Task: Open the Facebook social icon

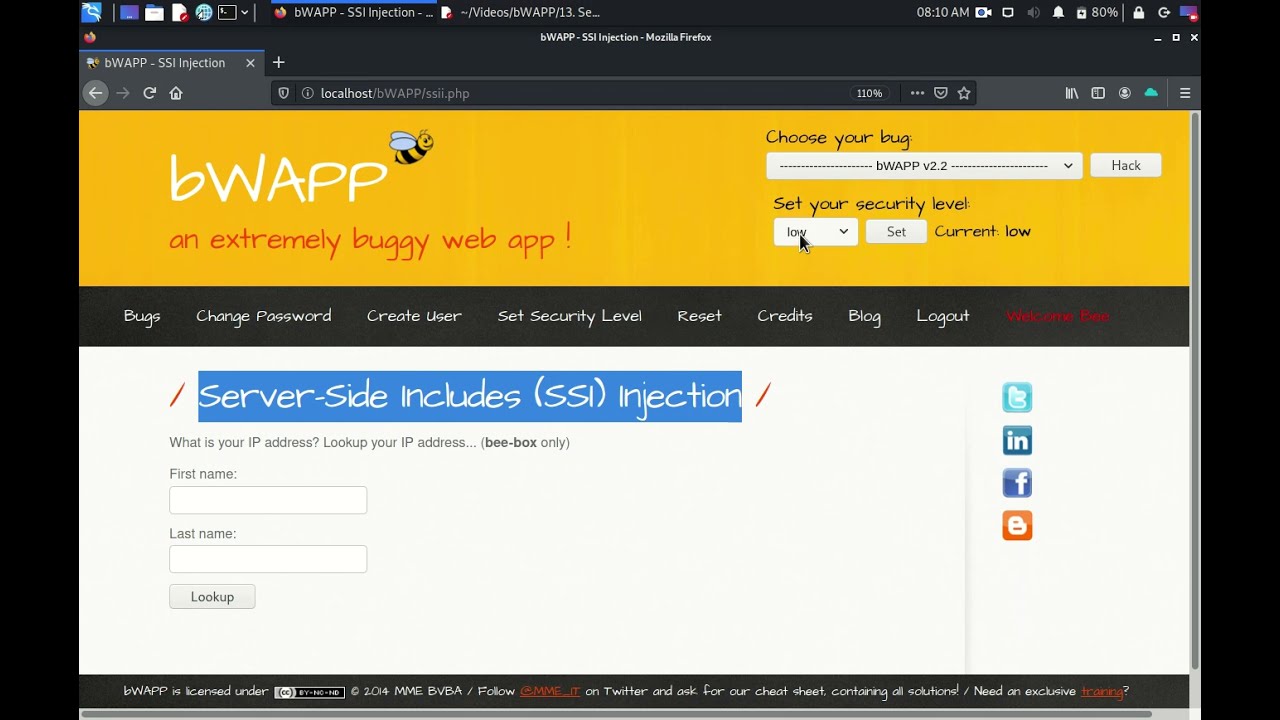Action: coord(1017,483)
